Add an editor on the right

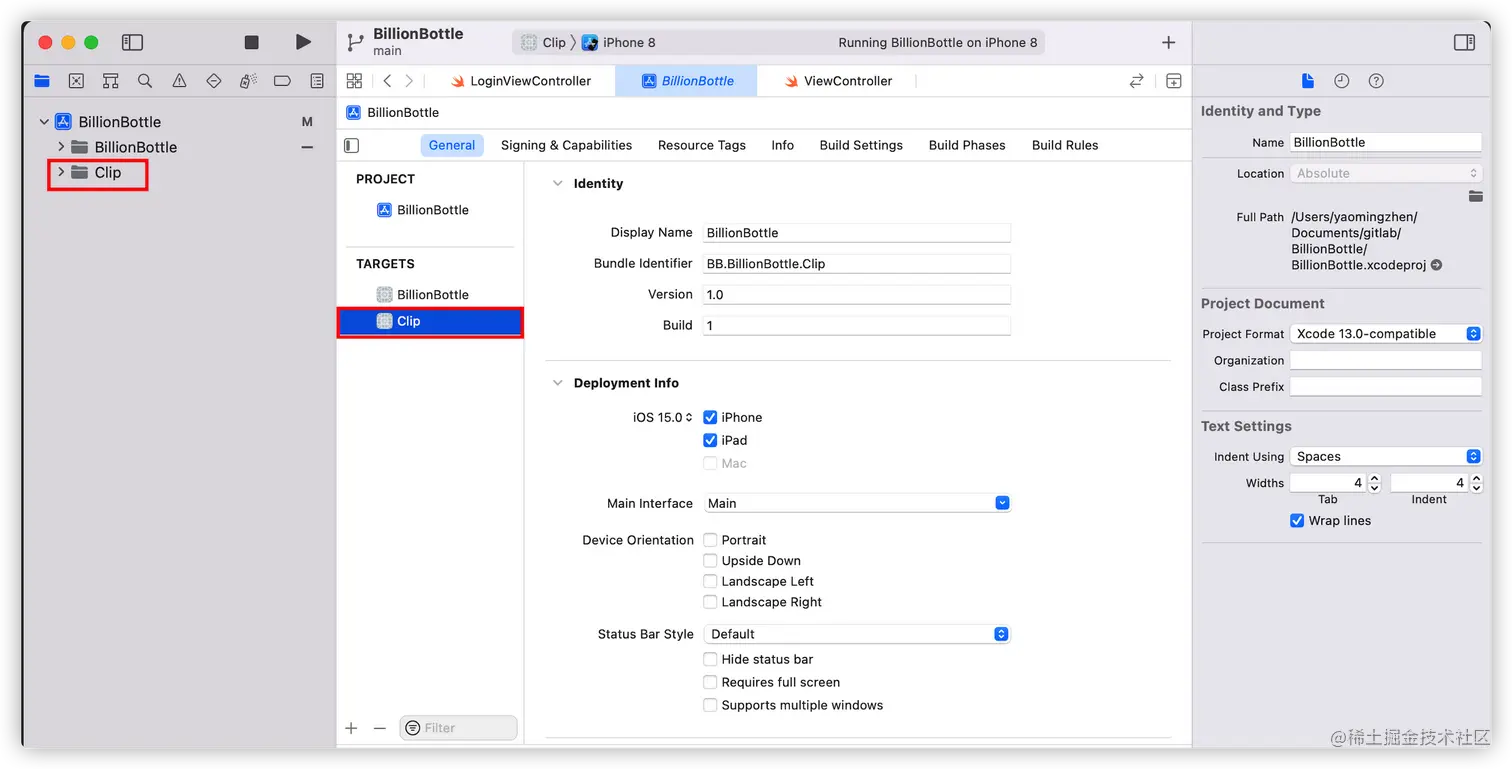(x=1174, y=81)
